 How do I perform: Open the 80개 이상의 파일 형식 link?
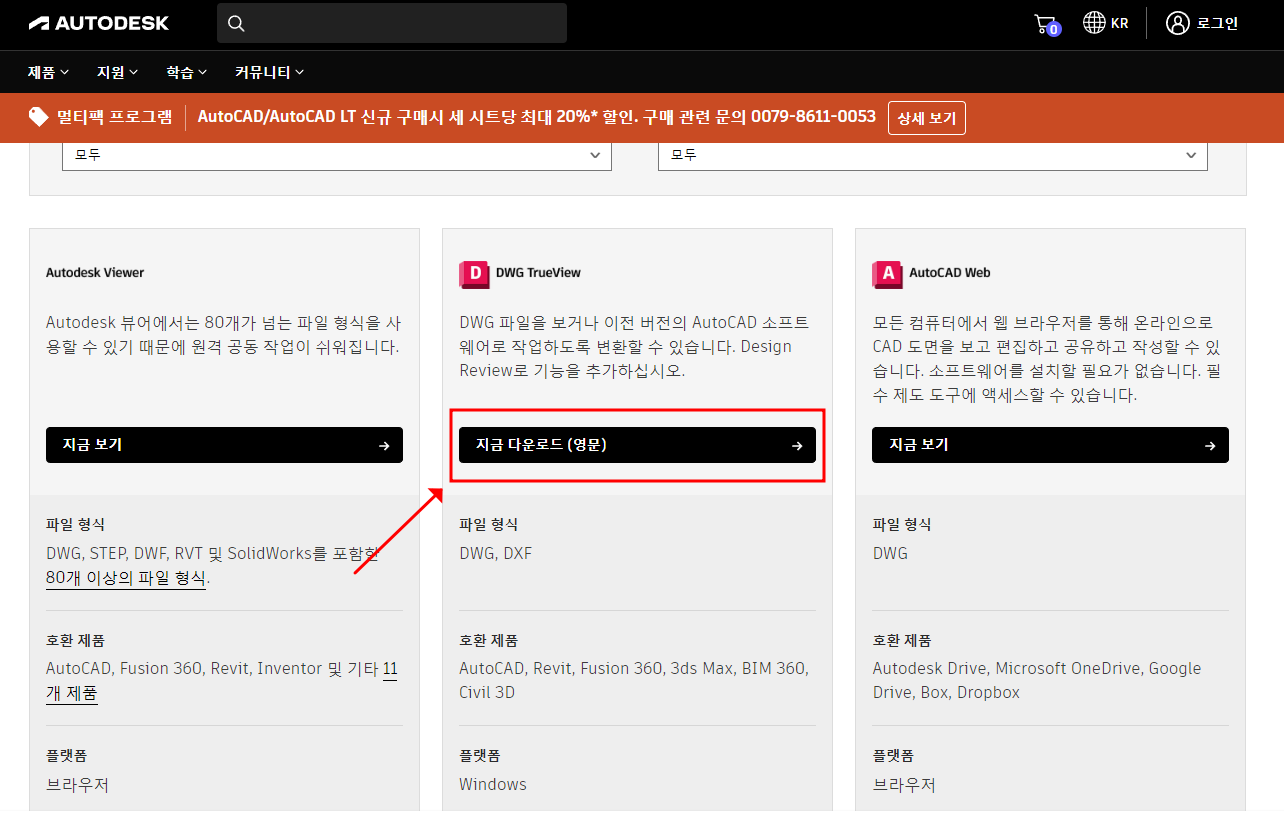pos(126,578)
